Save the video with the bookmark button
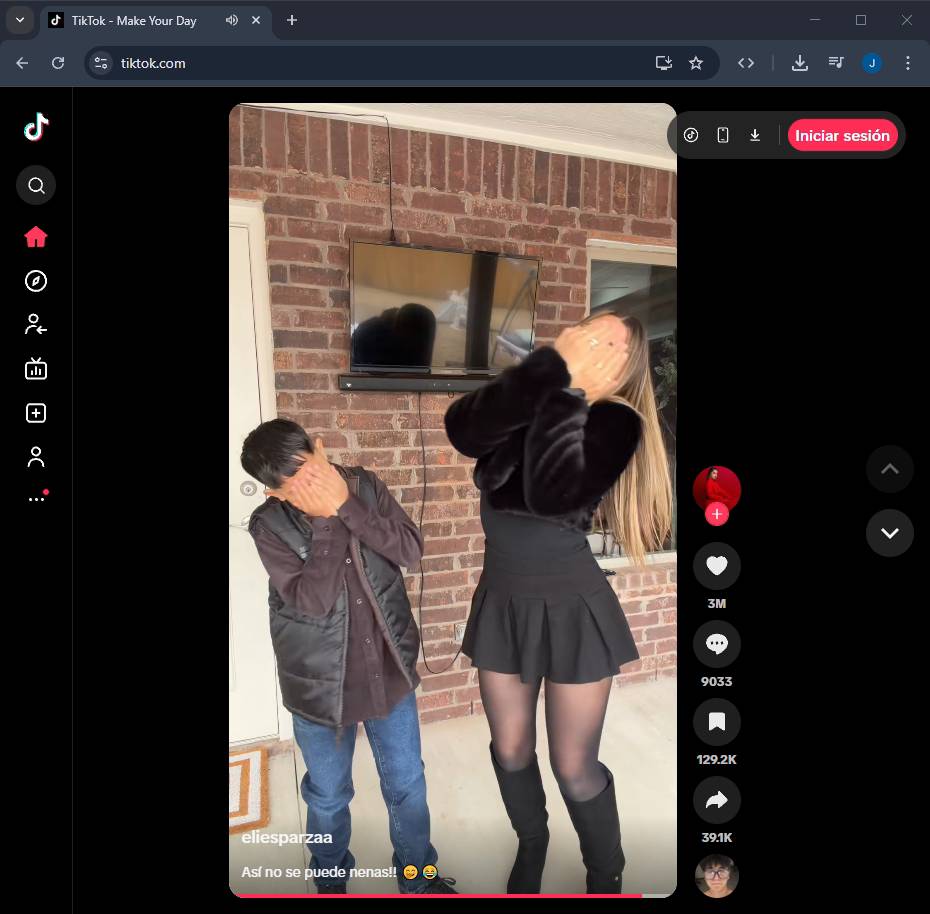930x914 pixels. coord(716,721)
